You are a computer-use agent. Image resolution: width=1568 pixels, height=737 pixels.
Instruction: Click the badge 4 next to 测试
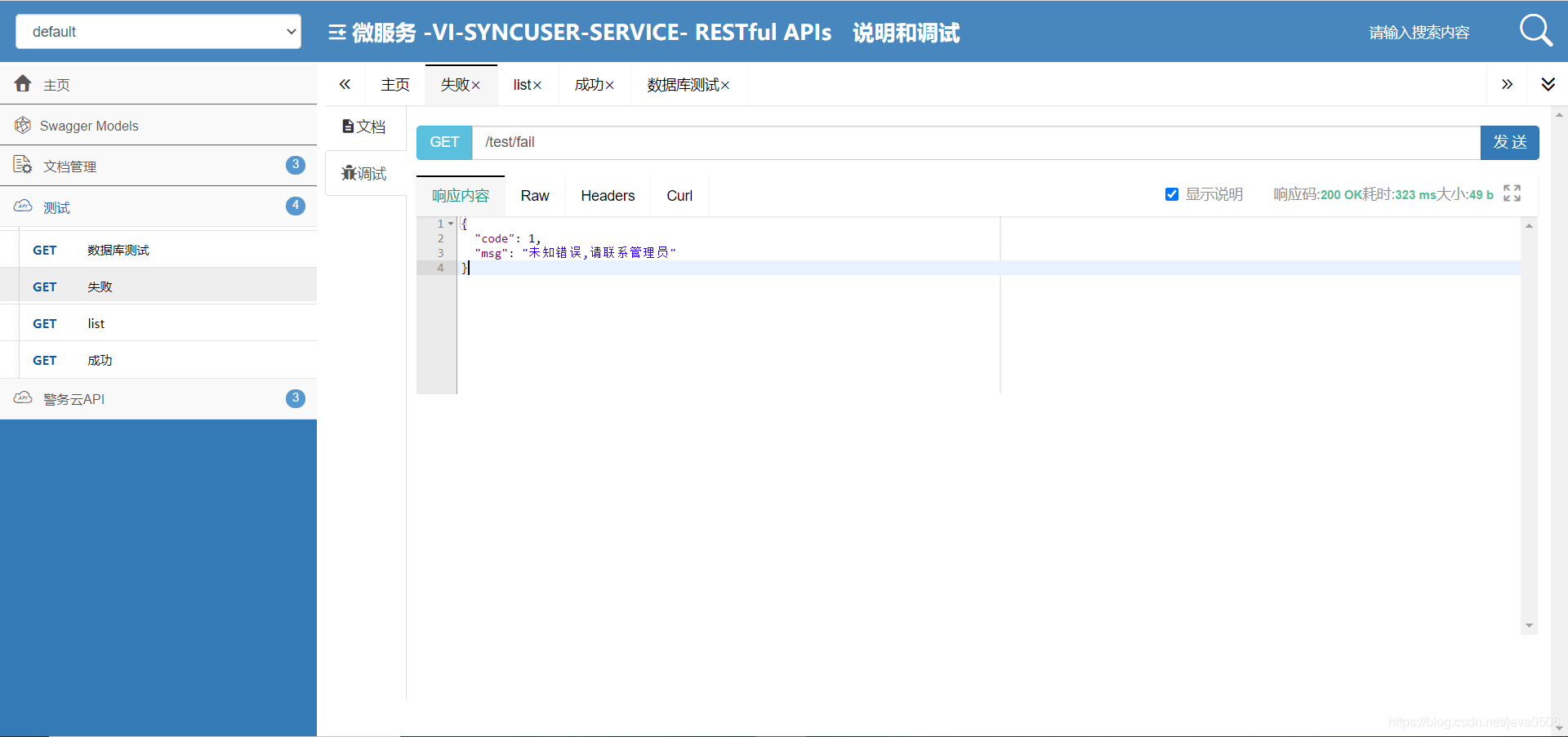(296, 206)
